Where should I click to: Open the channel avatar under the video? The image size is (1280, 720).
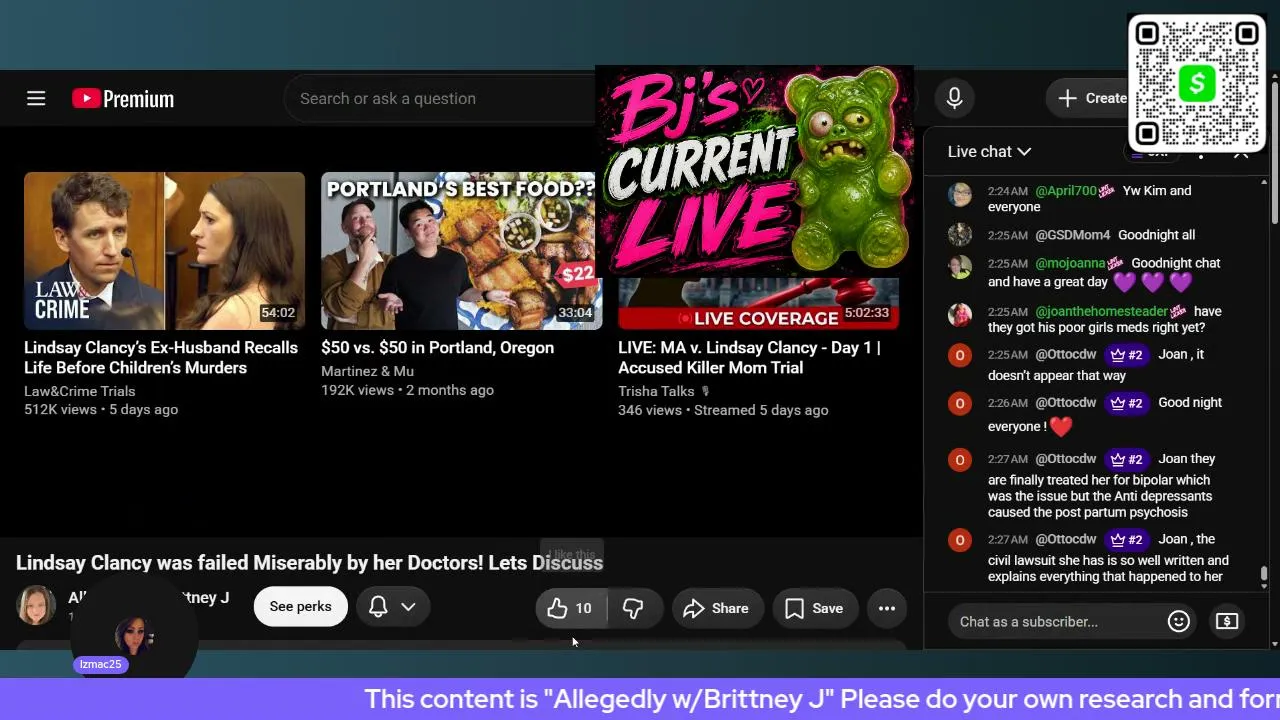tap(36, 606)
